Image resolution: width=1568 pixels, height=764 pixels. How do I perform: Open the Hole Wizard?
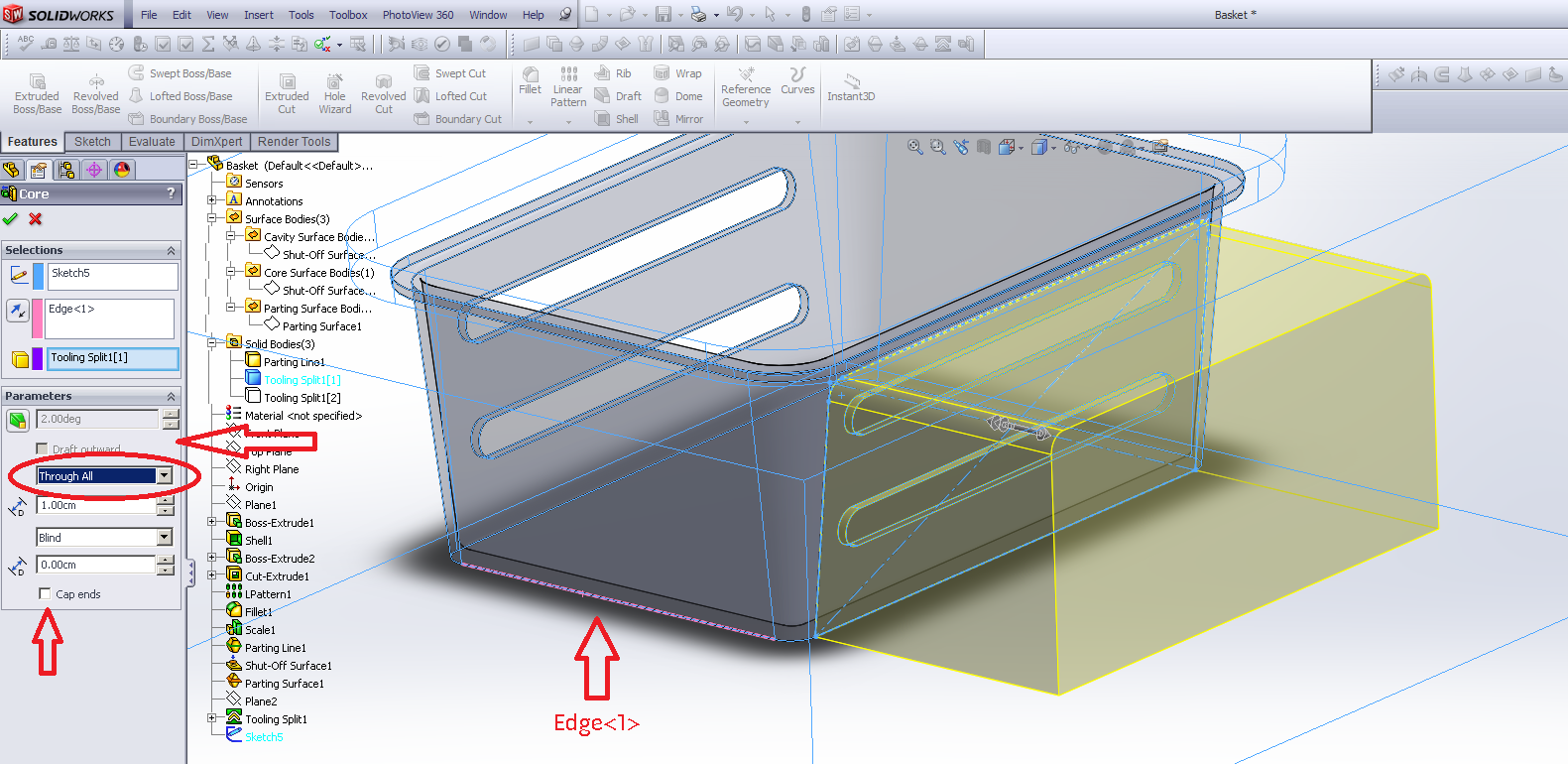point(335,94)
